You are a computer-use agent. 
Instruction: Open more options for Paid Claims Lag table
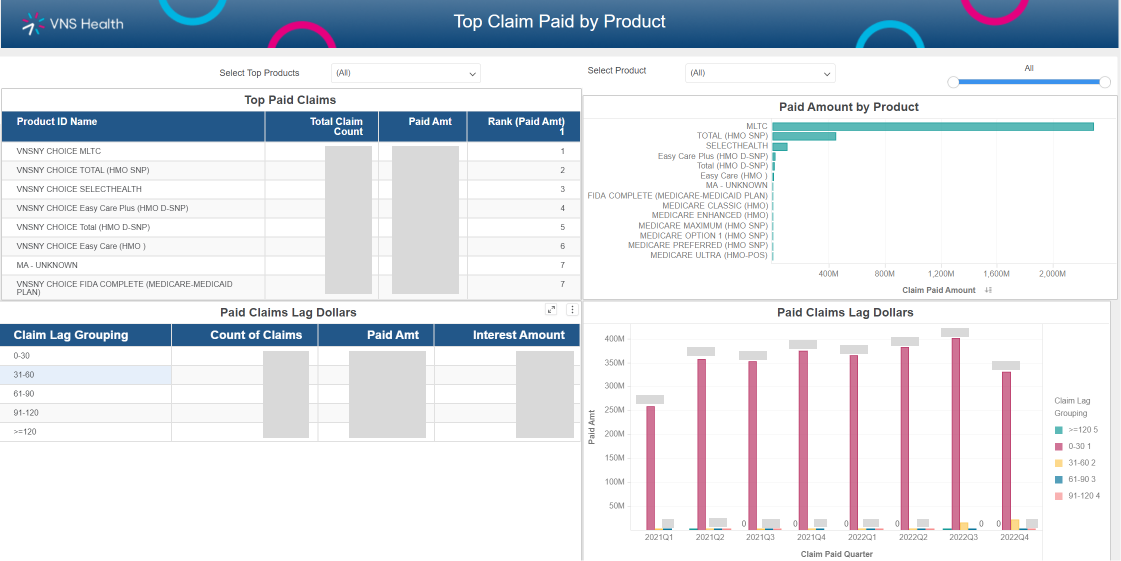click(x=572, y=309)
